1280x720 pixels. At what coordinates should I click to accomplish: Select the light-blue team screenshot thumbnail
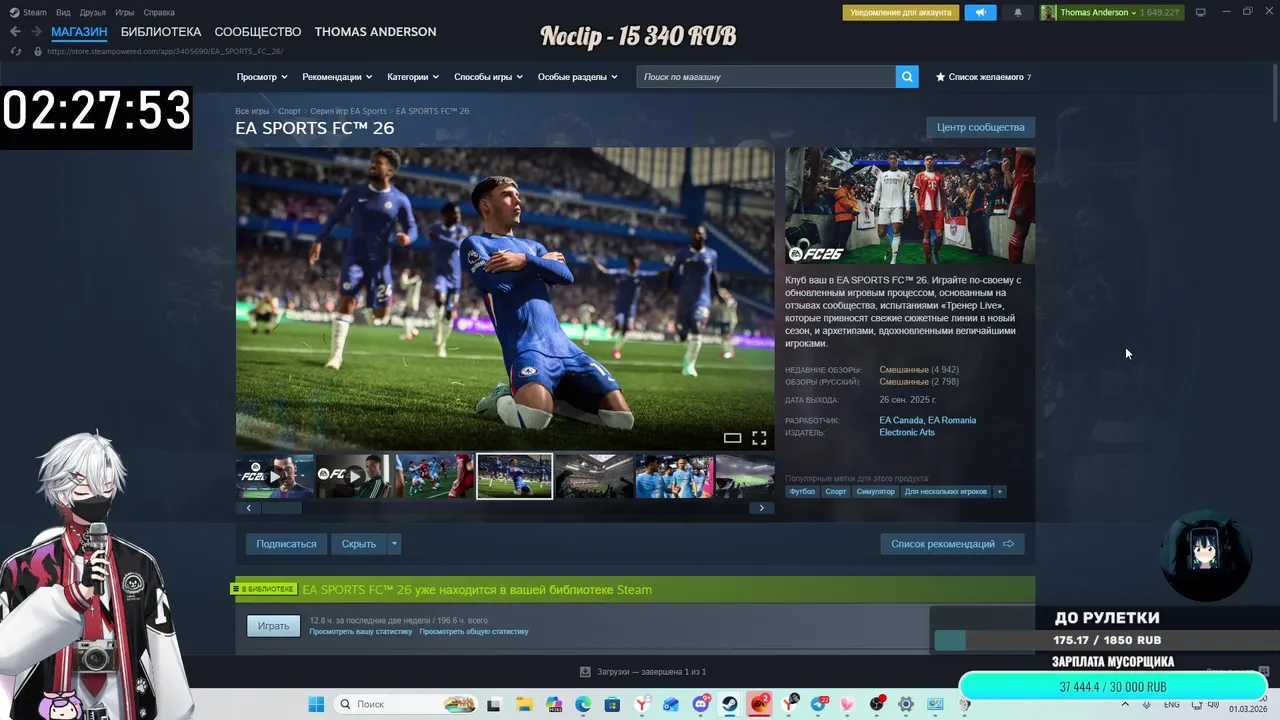point(675,476)
